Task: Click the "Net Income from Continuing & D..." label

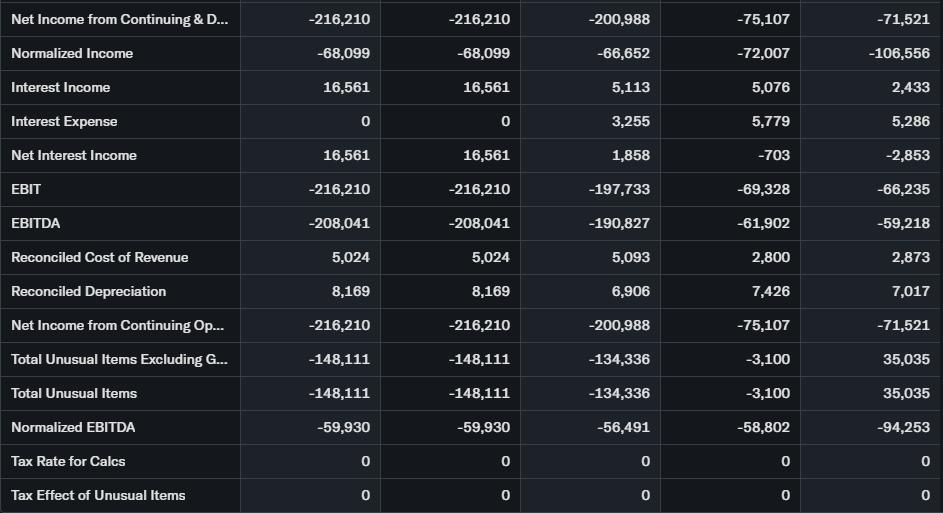Action: tap(119, 20)
